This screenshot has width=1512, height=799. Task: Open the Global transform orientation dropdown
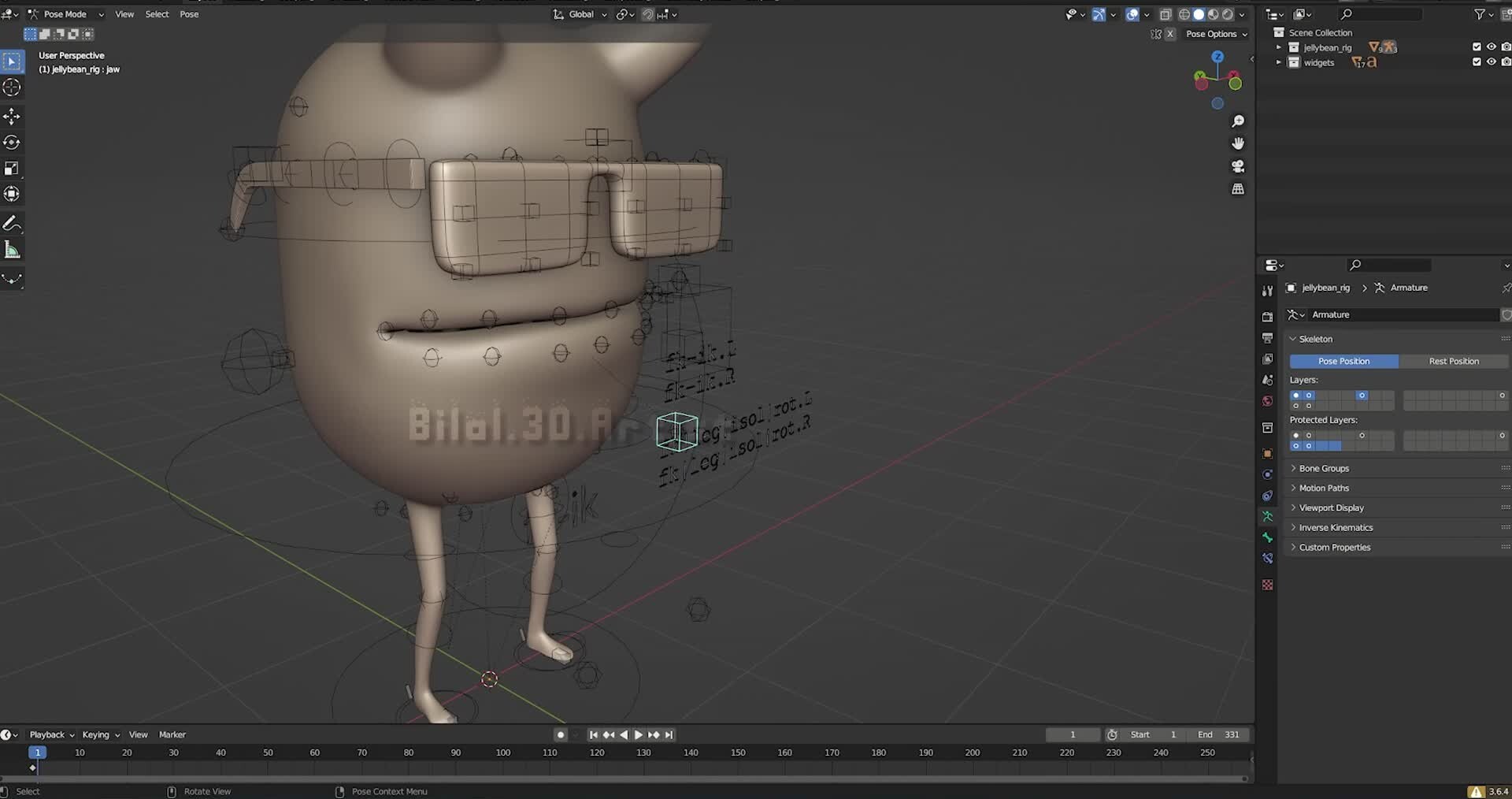580,13
